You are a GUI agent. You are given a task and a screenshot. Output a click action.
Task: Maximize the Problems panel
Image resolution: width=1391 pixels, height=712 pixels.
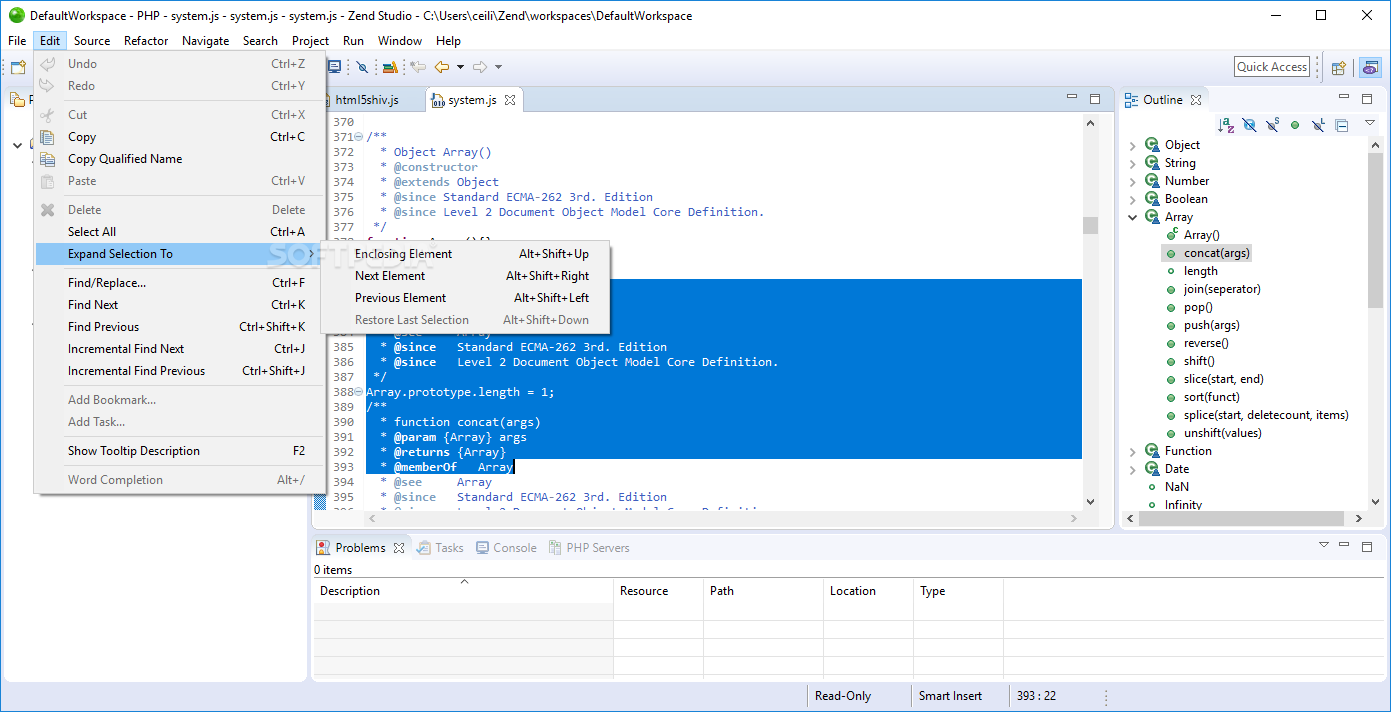[x=1368, y=546]
